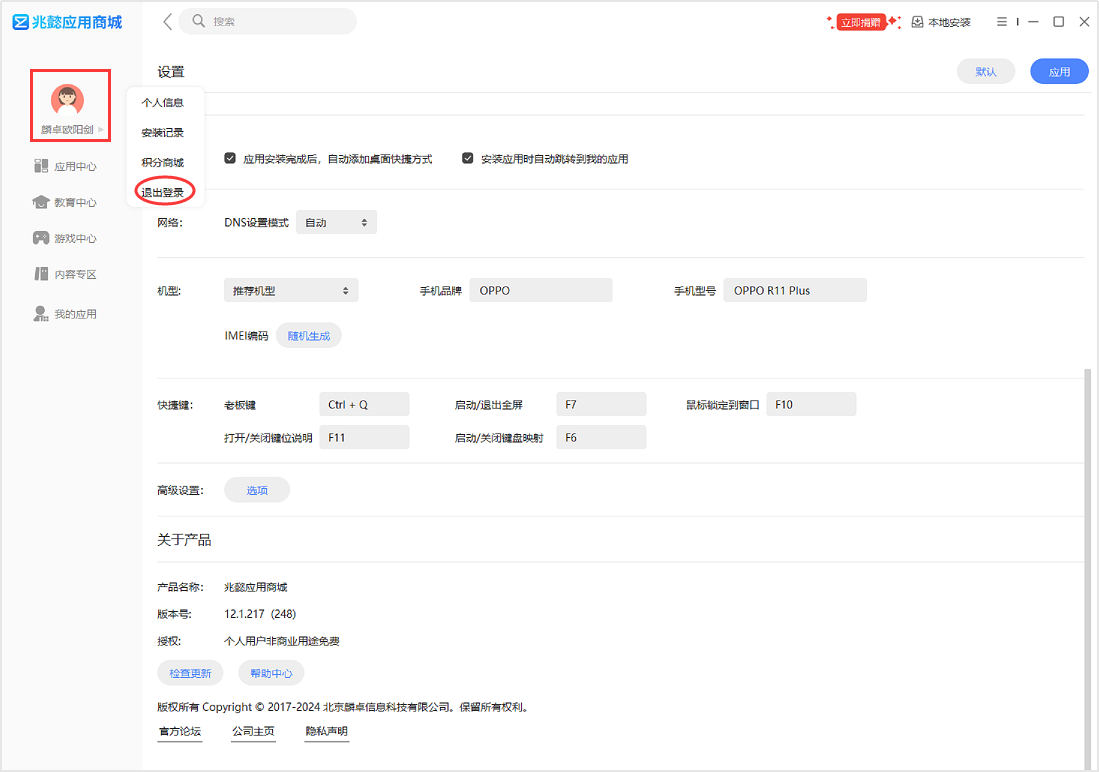Click the back arrow beside search
Image resolution: width=1099 pixels, height=772 pixels.
tap(167, 21)
